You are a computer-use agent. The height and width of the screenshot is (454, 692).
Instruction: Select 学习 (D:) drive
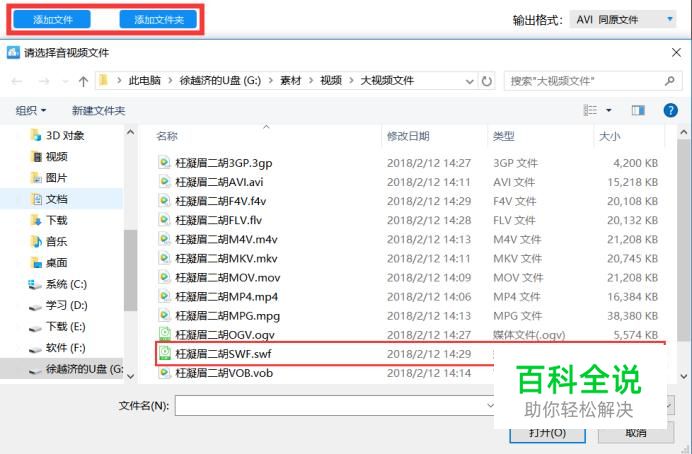[x=58, y=305]
